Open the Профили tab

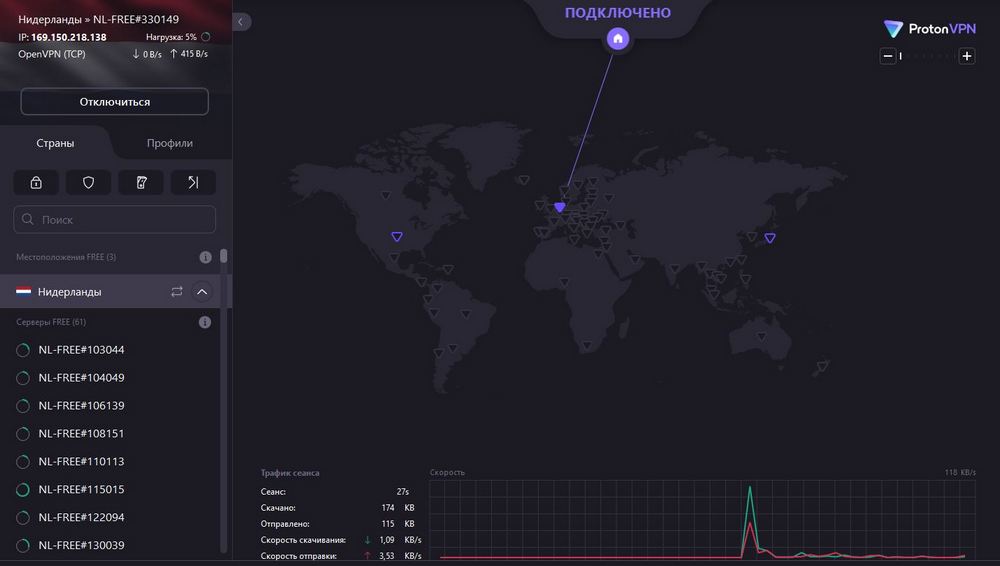[170, 143]
